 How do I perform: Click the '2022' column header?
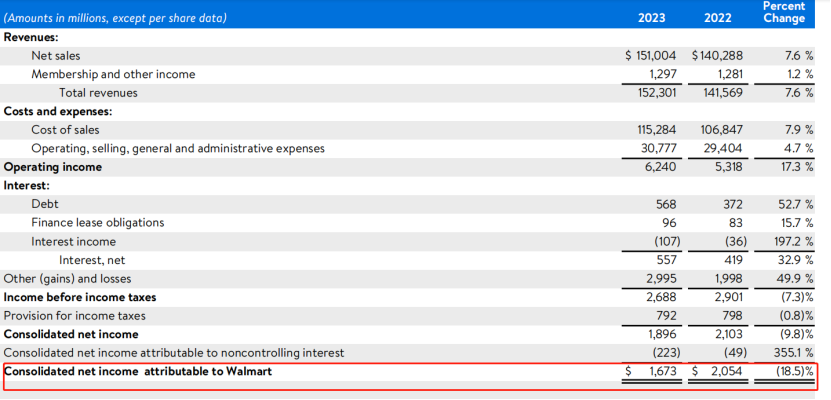pos(718,18)
